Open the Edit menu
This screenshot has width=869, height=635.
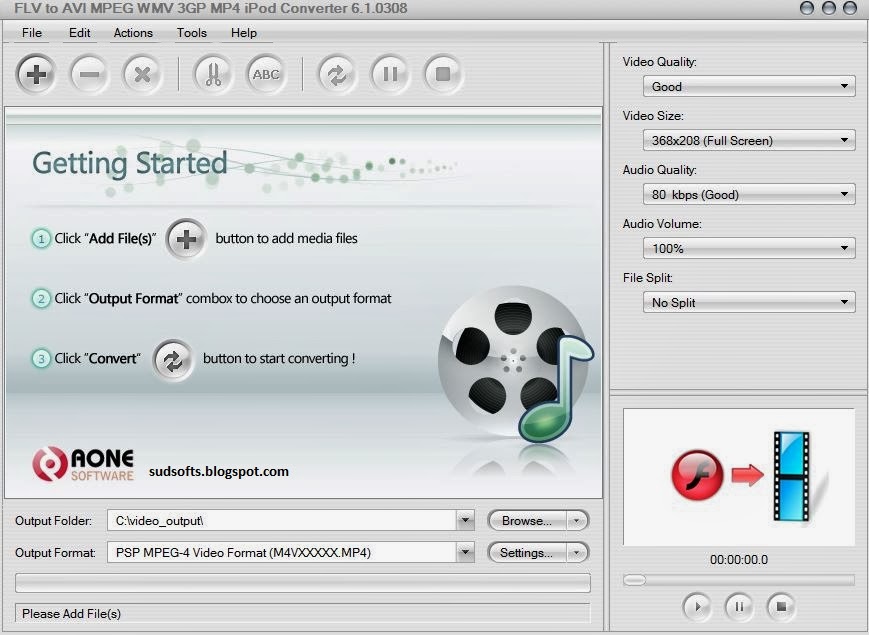point(79,33)
